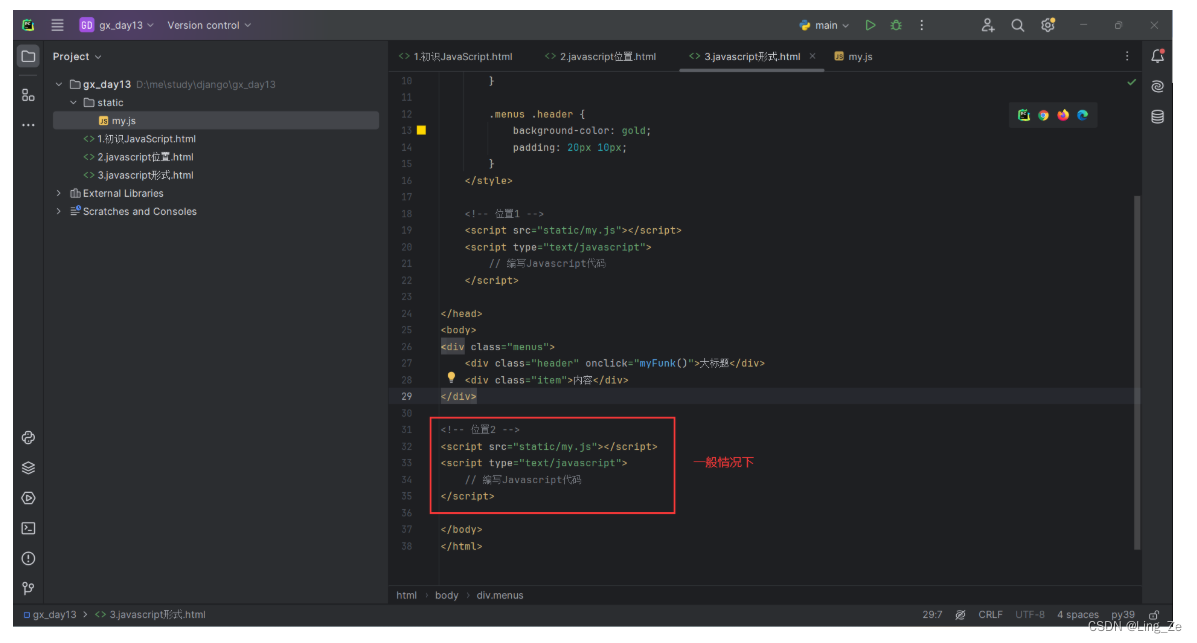Close the 3.javascript形式.html tab
This screenshot has height=643, width=1197.
(x=812, y=56)
